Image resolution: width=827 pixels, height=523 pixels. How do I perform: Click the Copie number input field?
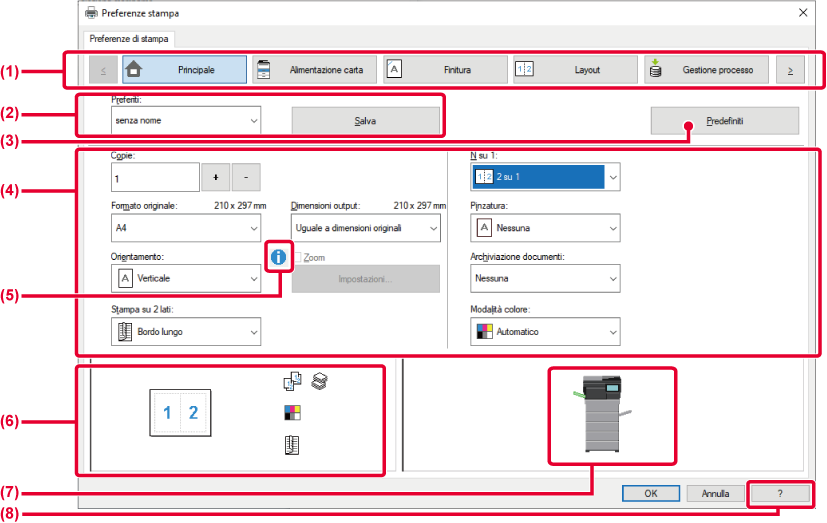(x=155, y=177)
